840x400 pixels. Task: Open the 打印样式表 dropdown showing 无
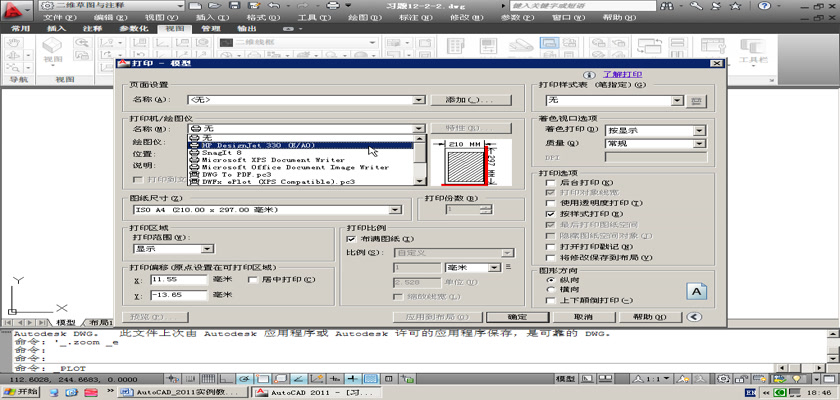pyautogui.click(x=615, y=101)
